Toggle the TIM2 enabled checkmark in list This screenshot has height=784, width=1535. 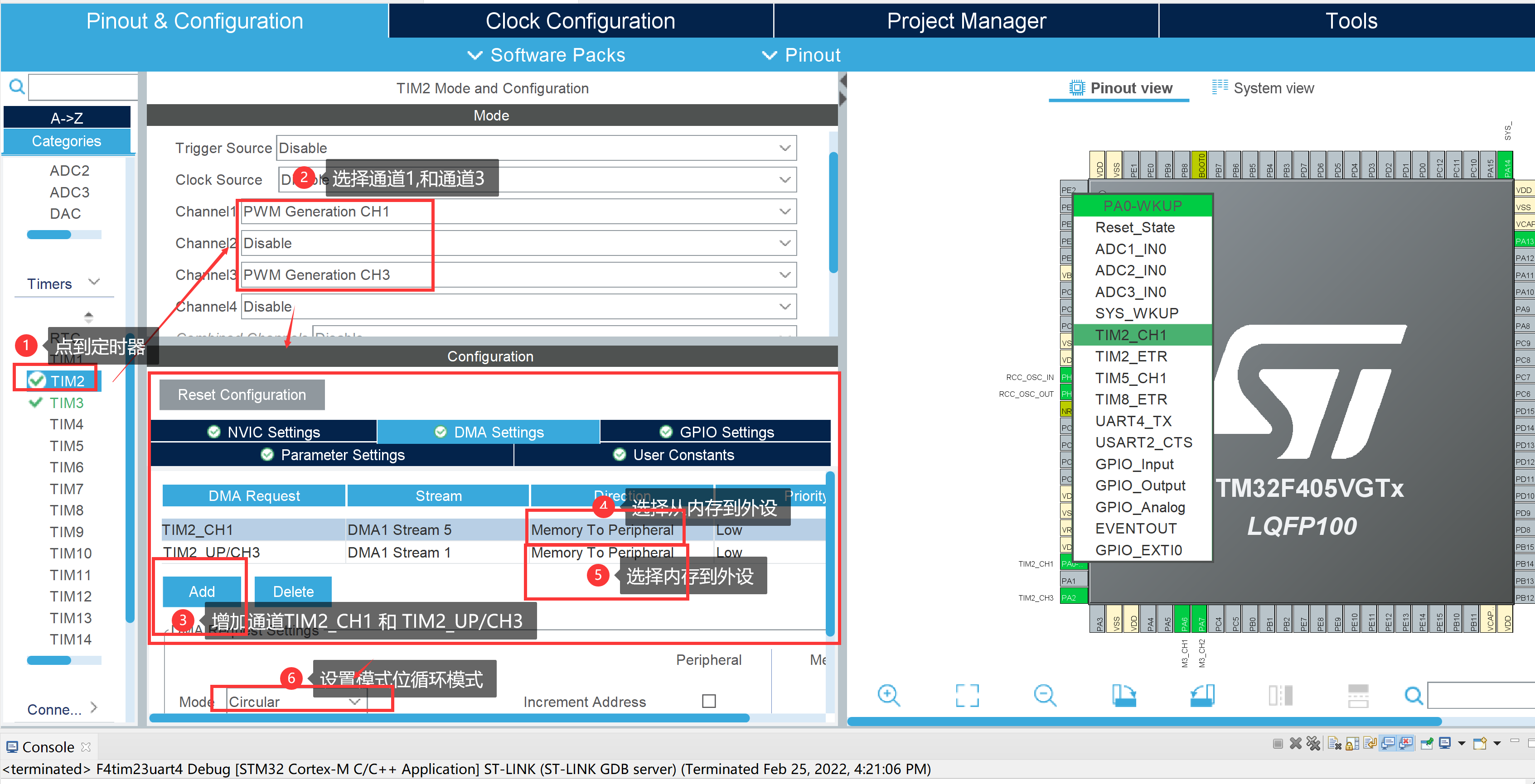pyautogui.click(x=37, y=380)
